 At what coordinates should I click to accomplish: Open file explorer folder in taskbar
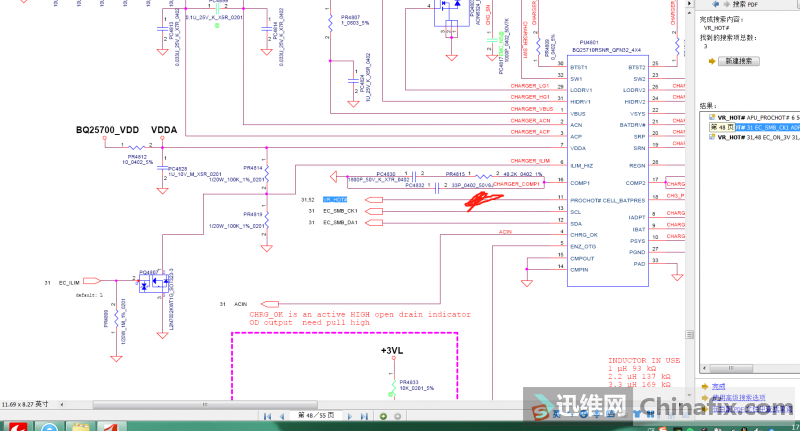click(x=80, y=426)
